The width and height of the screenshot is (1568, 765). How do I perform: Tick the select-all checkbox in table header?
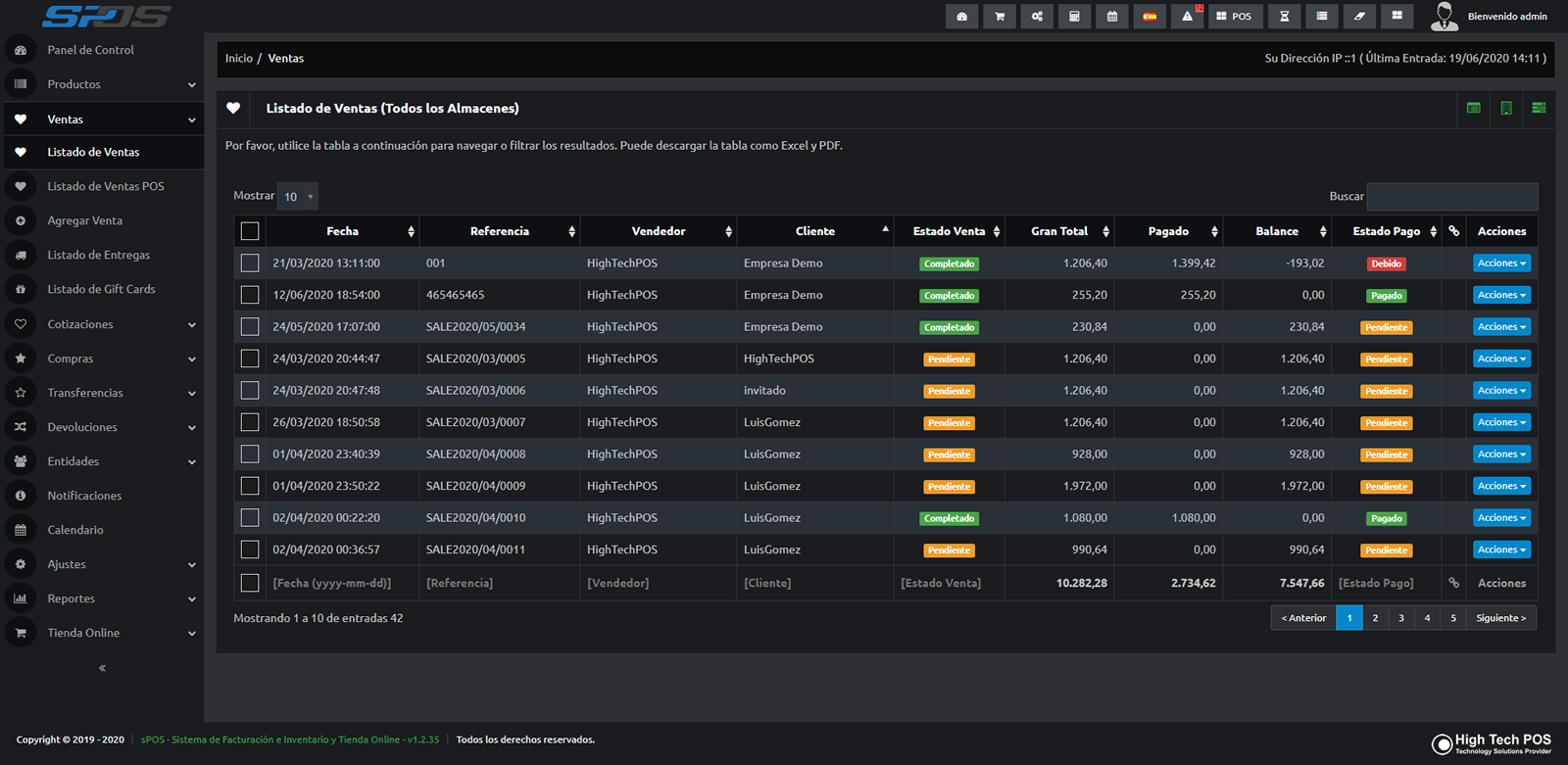(x=250, y=231)
